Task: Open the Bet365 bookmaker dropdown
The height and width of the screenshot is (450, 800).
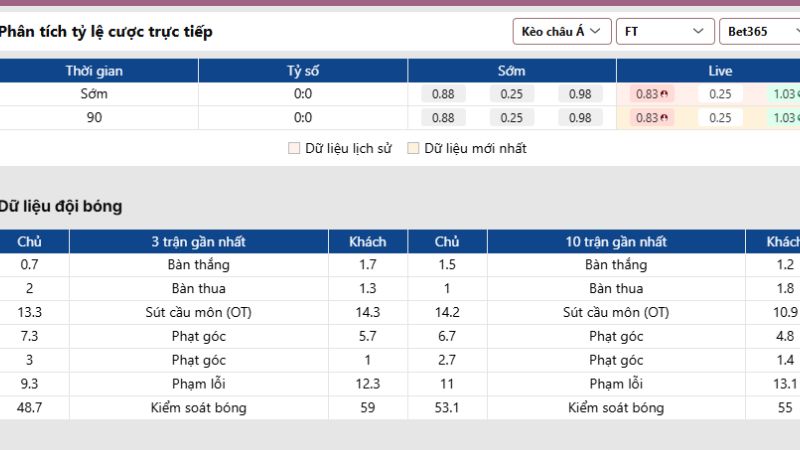Action: tap(759, 32)
